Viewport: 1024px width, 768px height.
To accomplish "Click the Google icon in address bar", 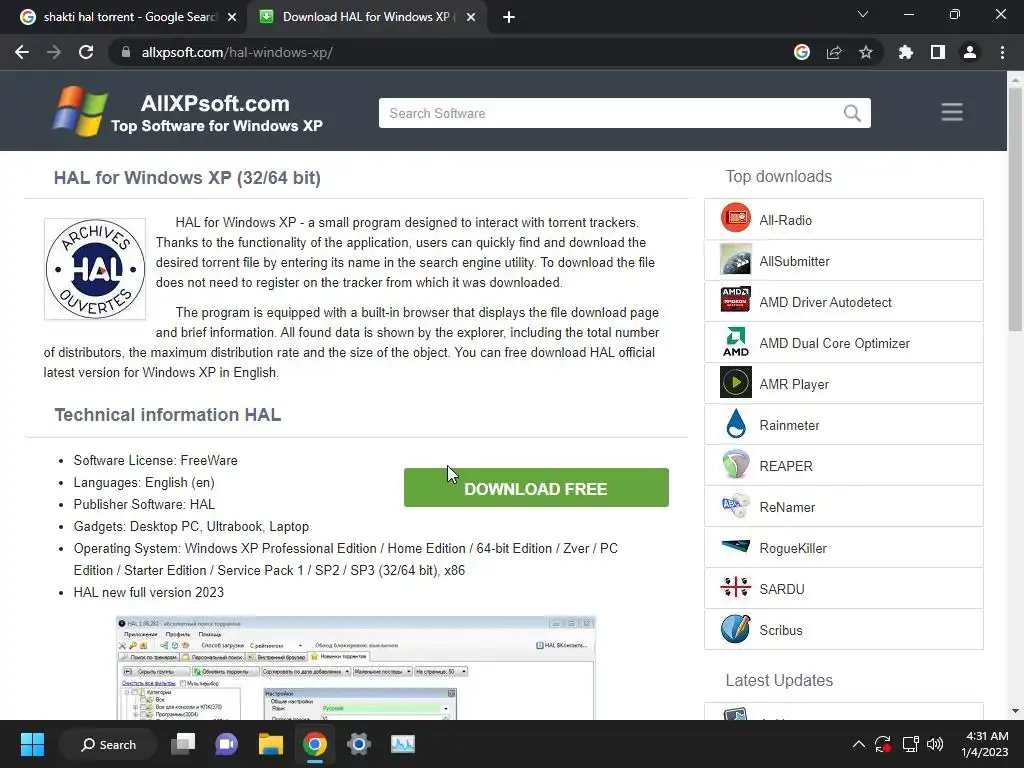I will click(x=802, y=52).
